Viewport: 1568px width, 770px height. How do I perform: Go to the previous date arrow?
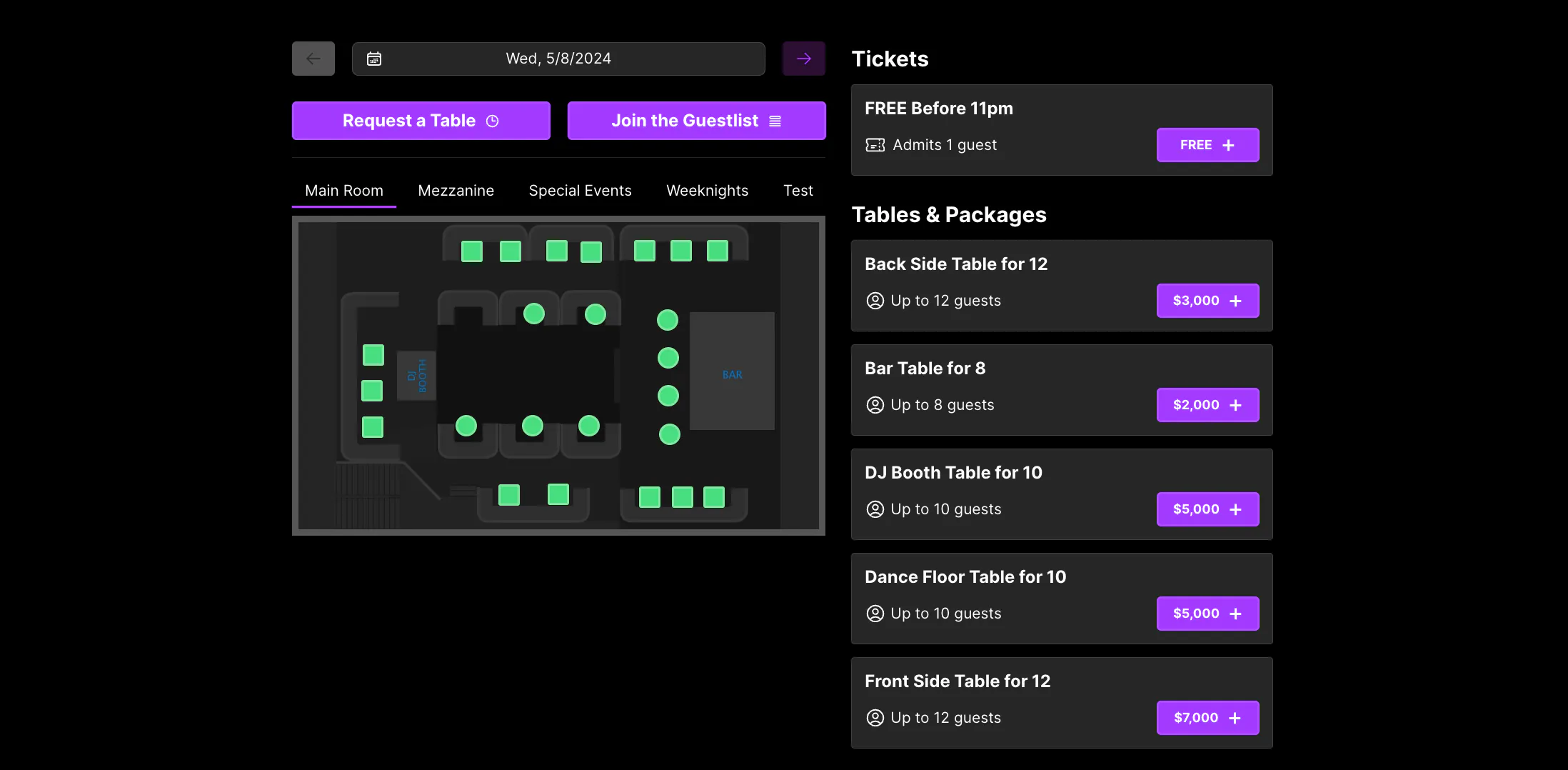pos(313,59)
